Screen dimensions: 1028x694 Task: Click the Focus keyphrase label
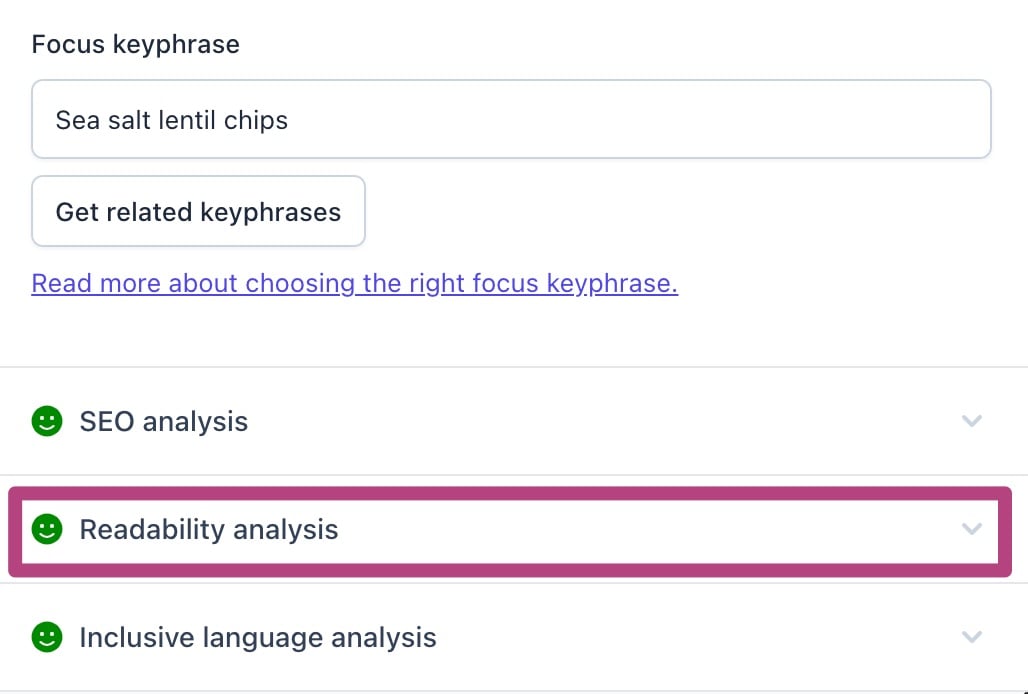click(x=136, y=45)
